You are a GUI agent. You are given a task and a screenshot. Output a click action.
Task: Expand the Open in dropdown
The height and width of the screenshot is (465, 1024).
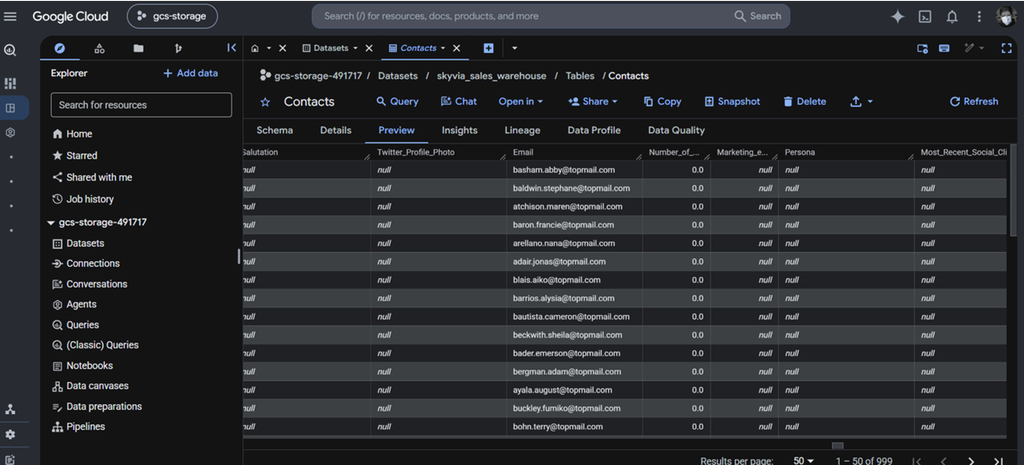click(x=520, y=102)
